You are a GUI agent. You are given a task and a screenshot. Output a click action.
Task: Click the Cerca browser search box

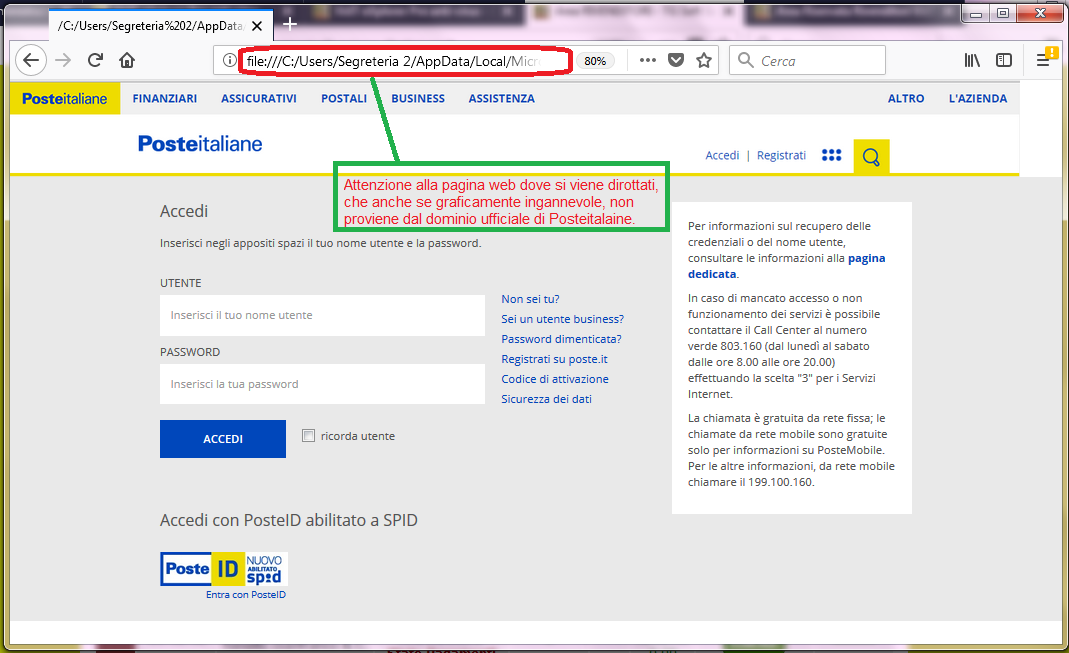coord(807,61)
